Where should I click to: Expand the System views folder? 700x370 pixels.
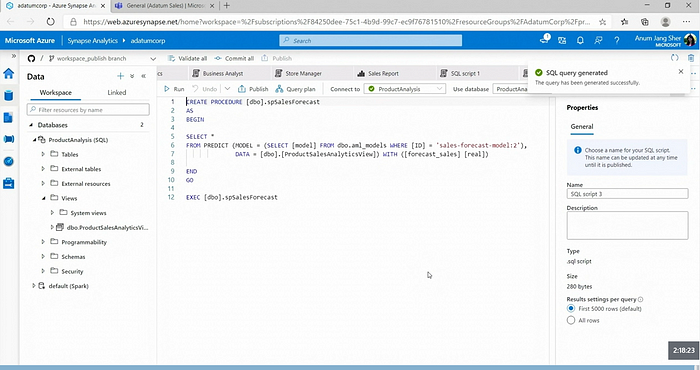[x=52, y=213]
